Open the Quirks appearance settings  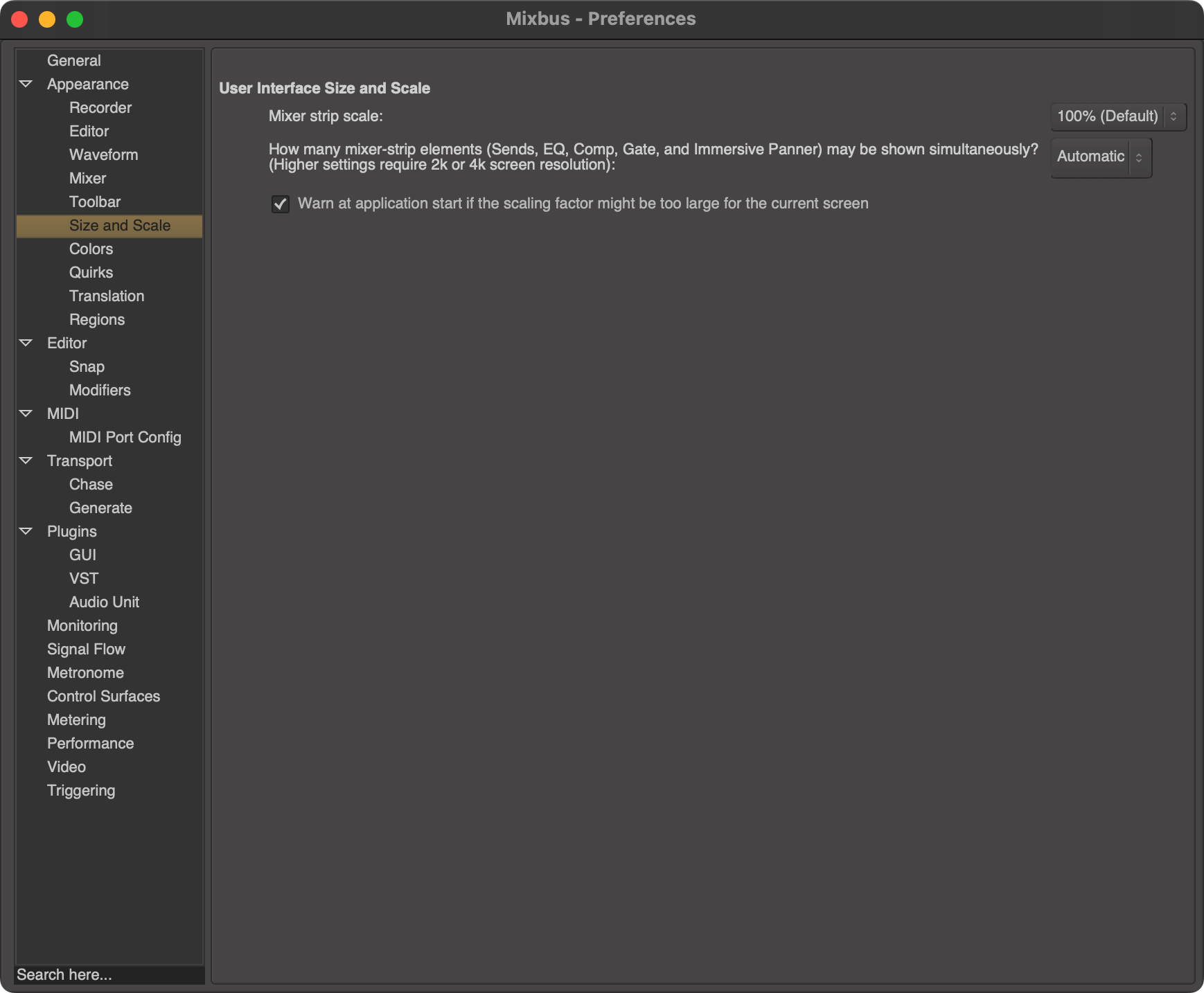[91, 272]
